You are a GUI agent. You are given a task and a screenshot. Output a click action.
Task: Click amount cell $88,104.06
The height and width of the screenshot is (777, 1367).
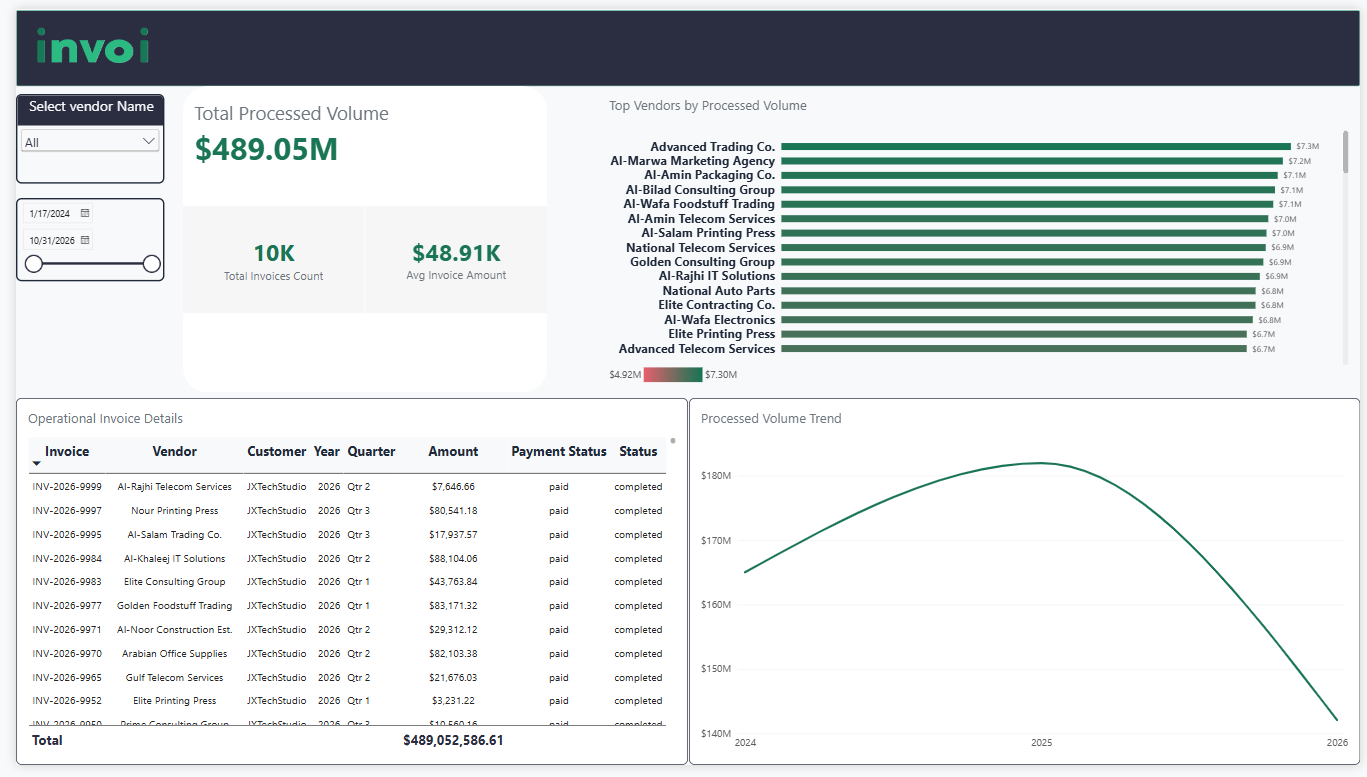pos(453,559)
